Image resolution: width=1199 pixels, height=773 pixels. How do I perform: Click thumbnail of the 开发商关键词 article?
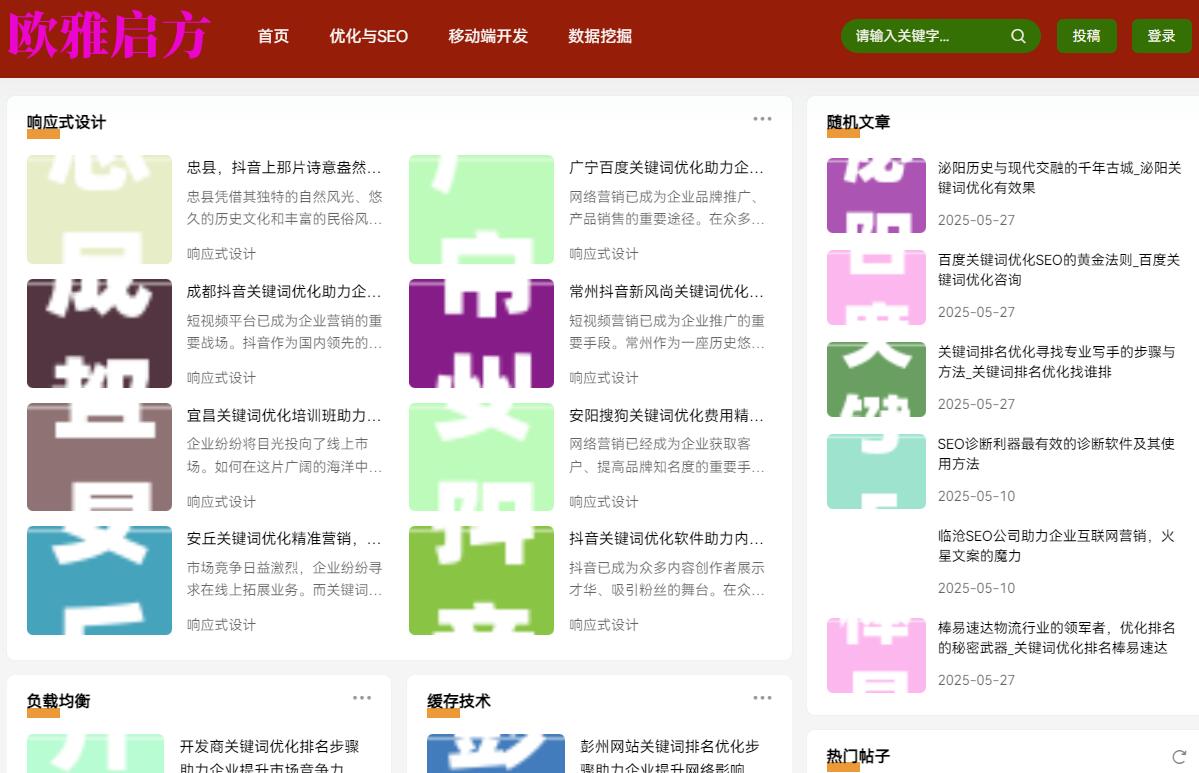96,753
